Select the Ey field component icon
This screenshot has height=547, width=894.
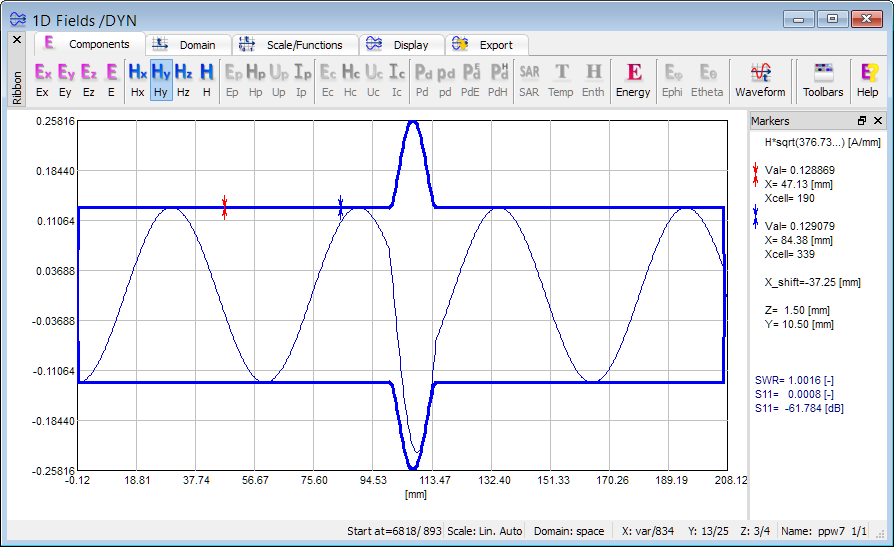coord(66,79)
